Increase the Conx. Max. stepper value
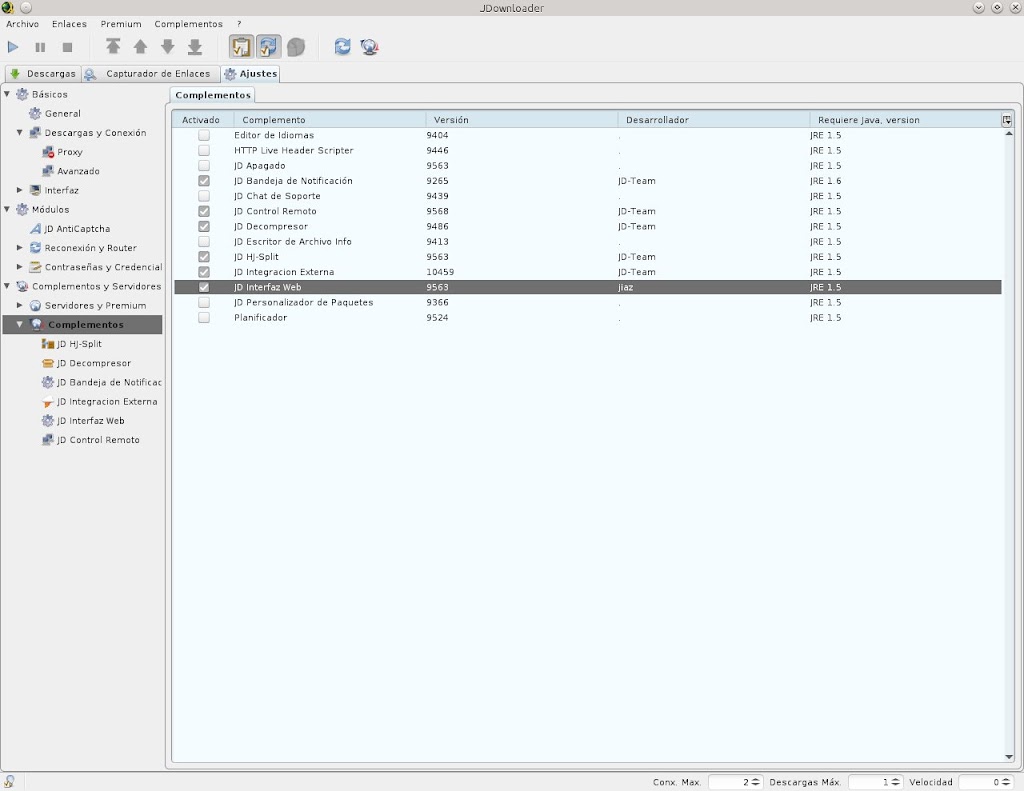1024x791 pixels. [756, 779]
